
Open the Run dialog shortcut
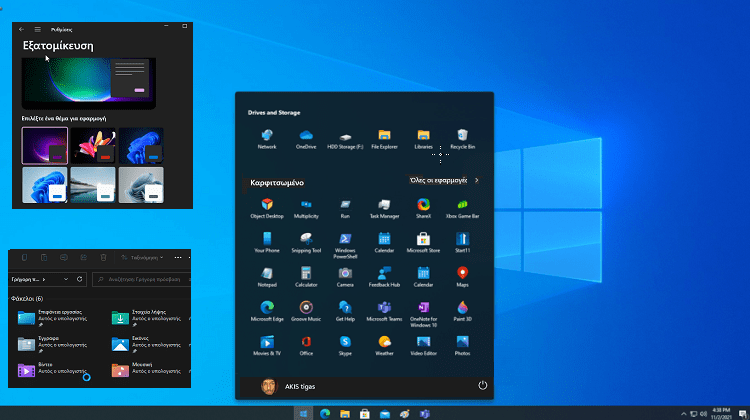(x=345, y=209)
